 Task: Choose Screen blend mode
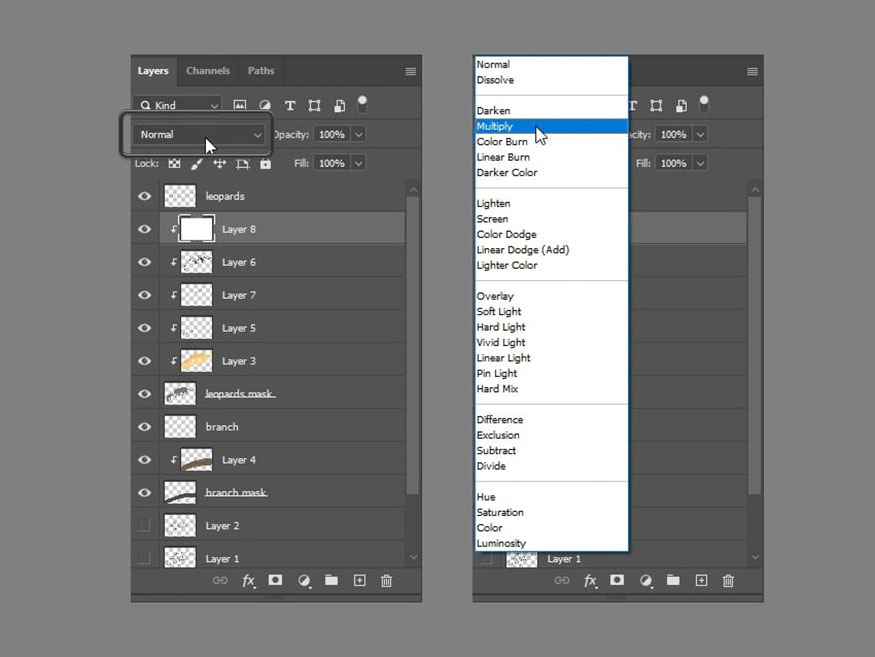coord(551,219)
